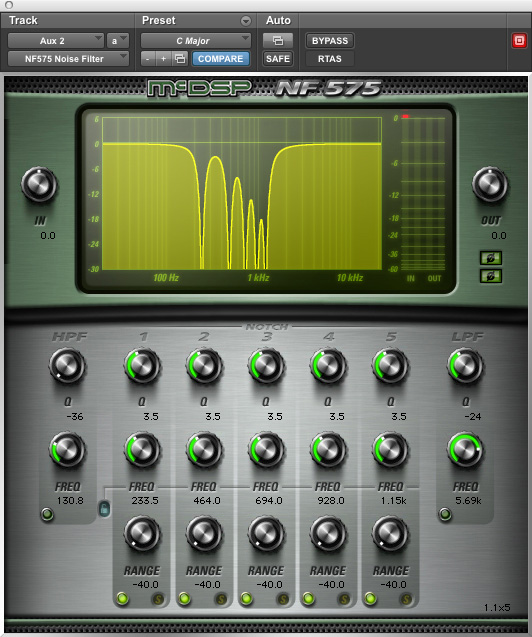This screenshot has height=637, width=532.
Task: Click the NF575 logo
Action: [x=328, y=88]
